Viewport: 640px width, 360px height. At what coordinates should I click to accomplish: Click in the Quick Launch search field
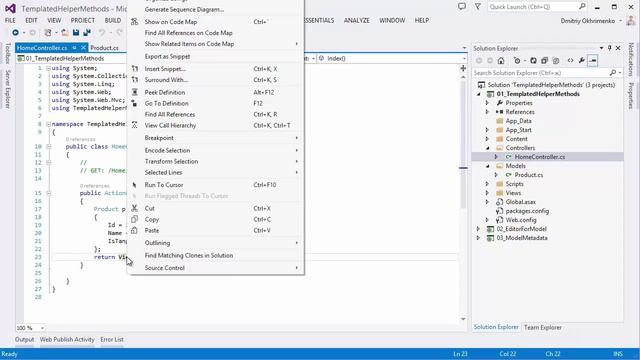[x=532, y=7]
